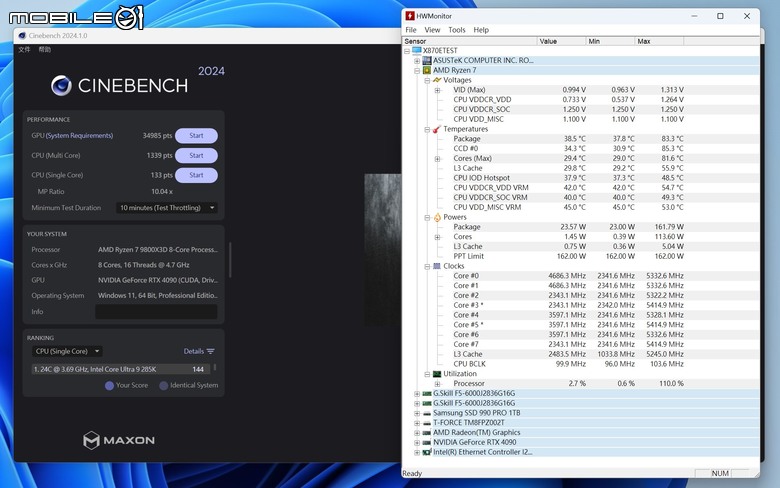Screen dimensions: 780x488
Task: Click the Utilization icon
Action: [x=437, y=374]
